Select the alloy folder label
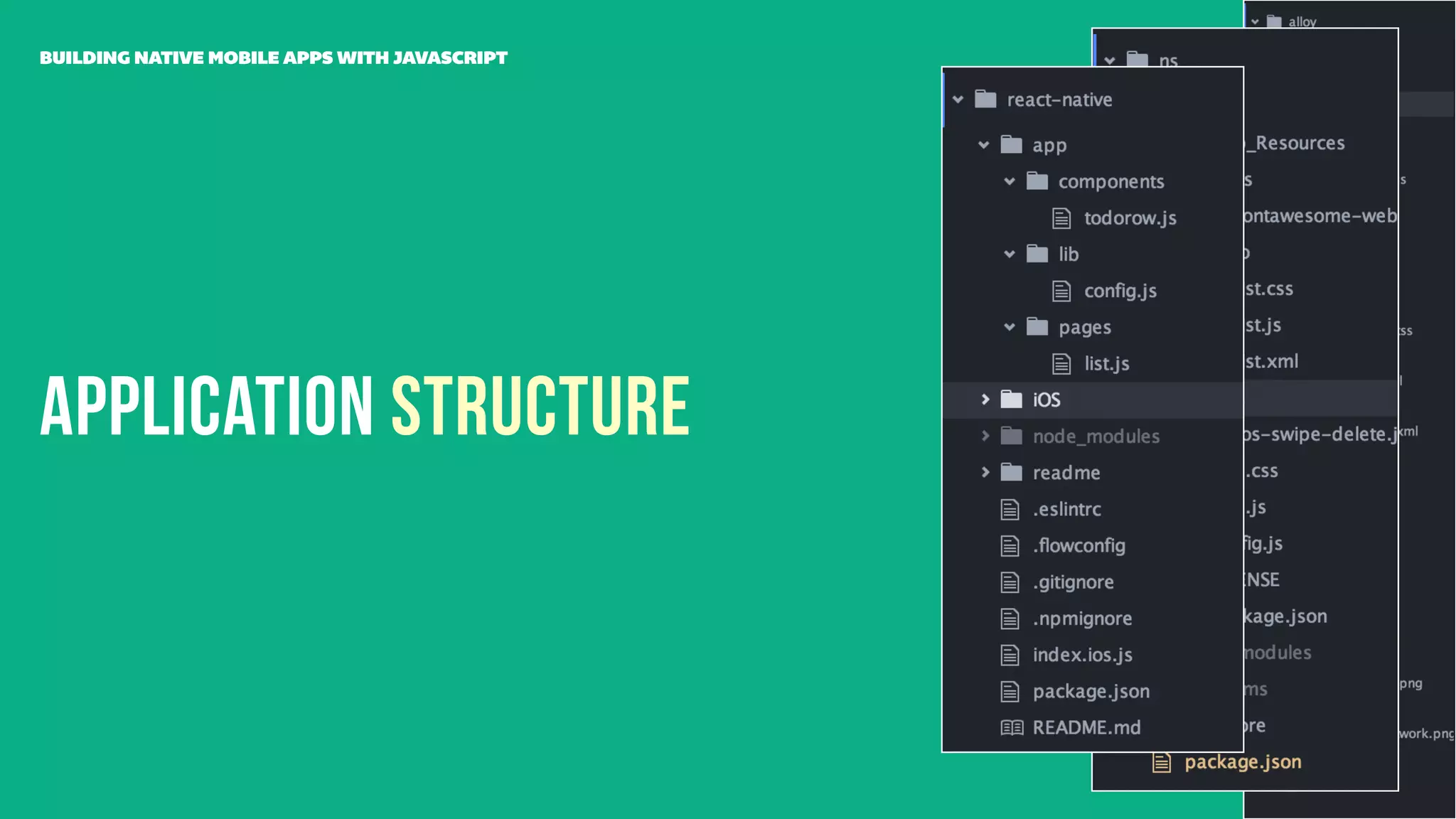Viewport: 1456px width, 819px height. 1302,22
